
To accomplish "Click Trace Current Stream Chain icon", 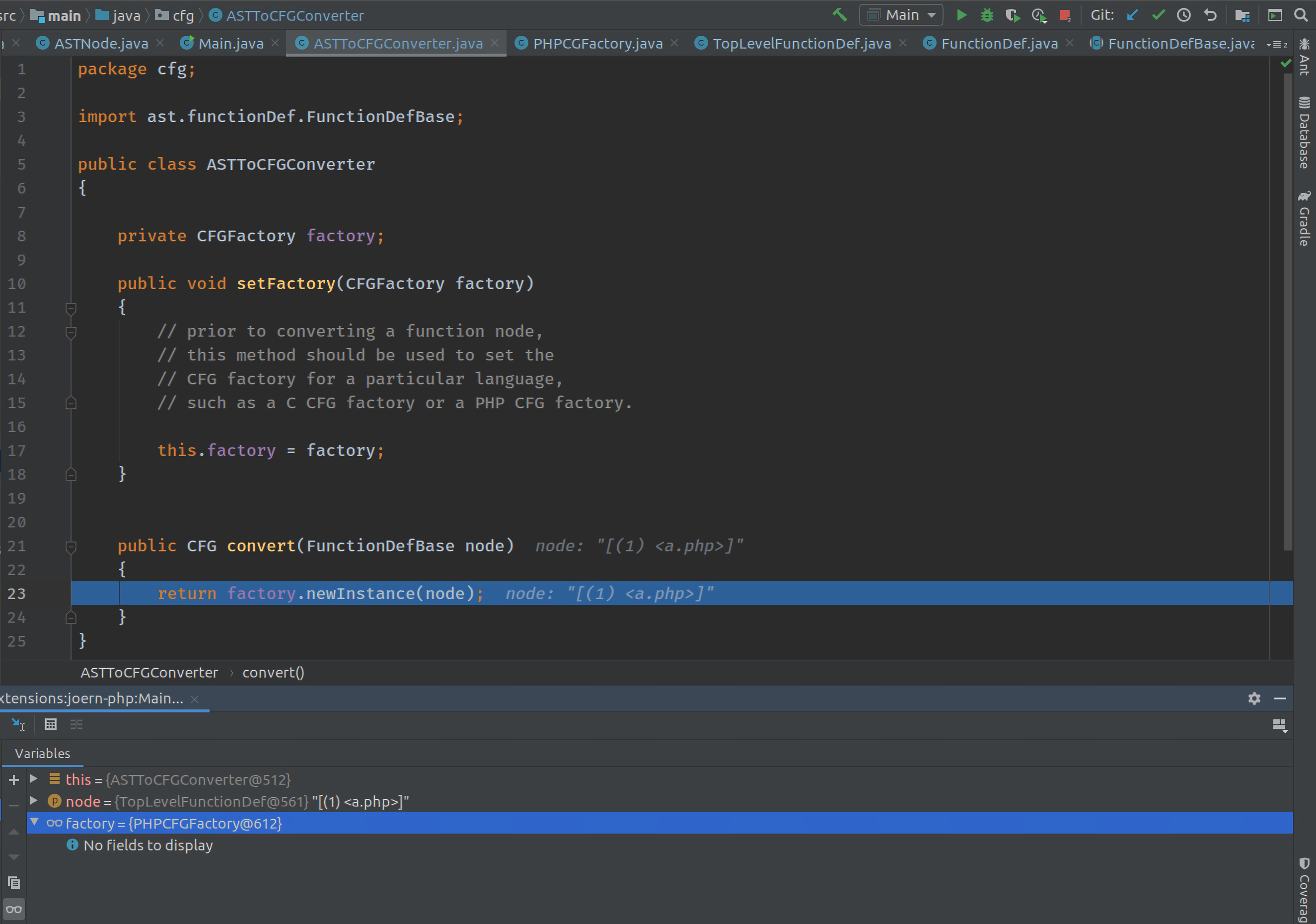I will (76, 724).
